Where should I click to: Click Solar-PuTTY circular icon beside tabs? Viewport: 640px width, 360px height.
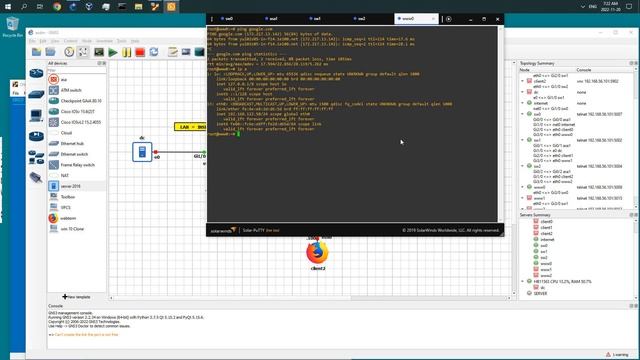pos(449,19)
